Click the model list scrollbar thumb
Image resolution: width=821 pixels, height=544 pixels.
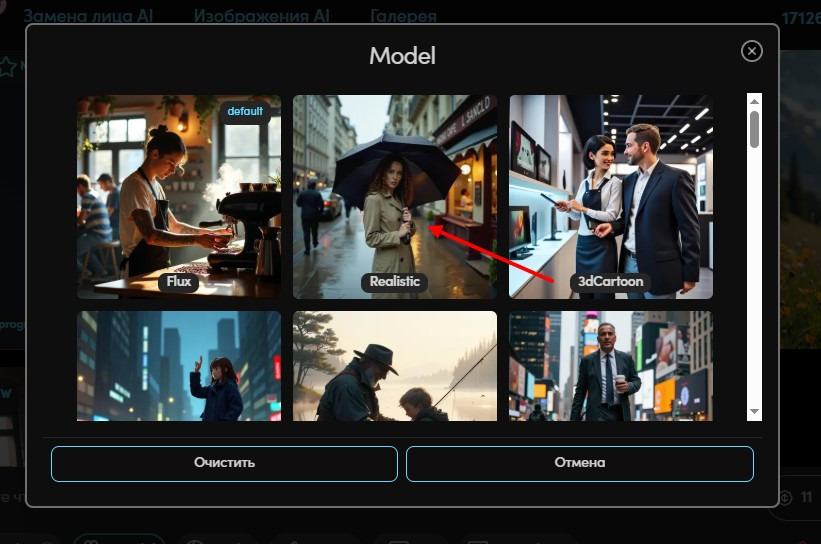(754, 130)
